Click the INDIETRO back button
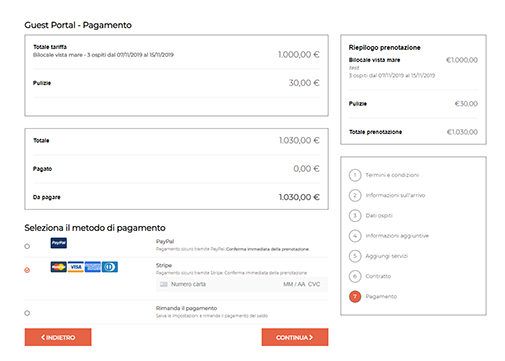Image resolution: width=505 pixels, height=361 pixels. pyautogui.click(x=58, y=337)
